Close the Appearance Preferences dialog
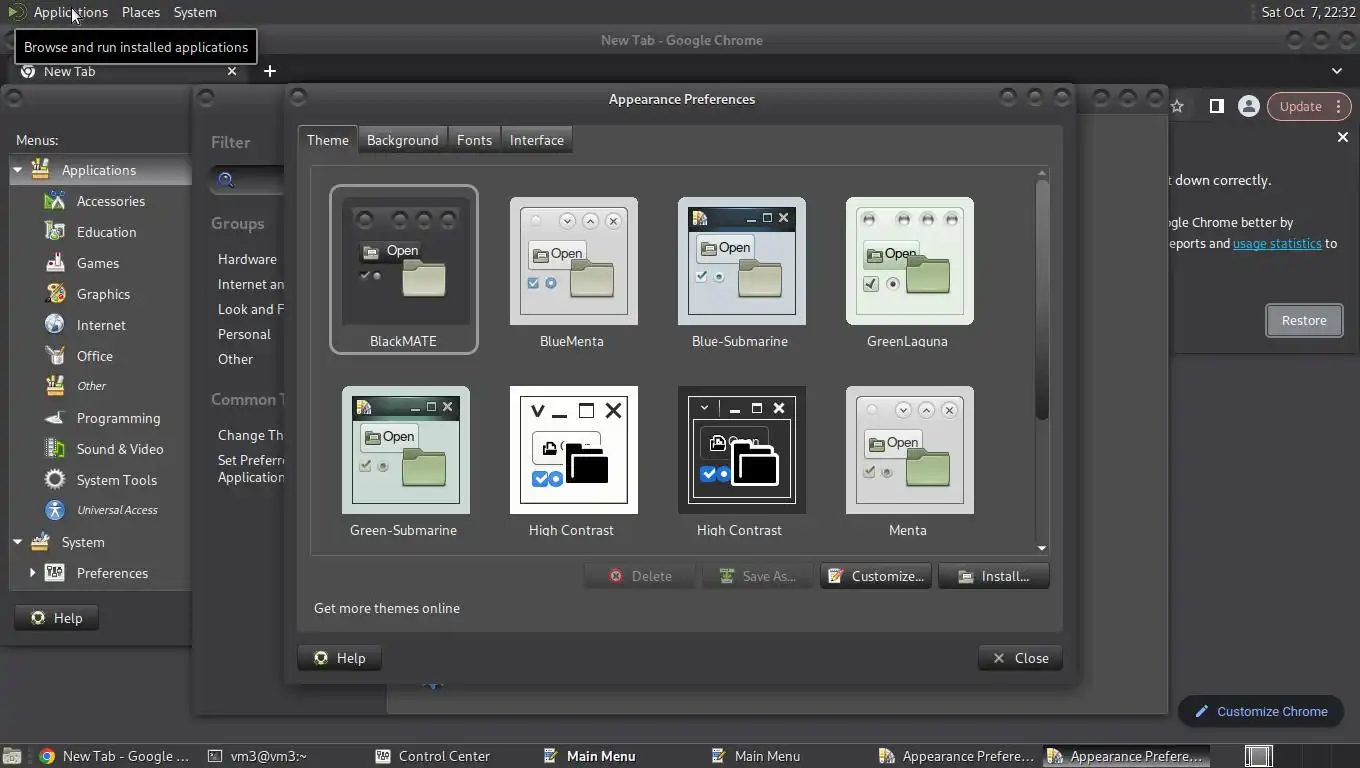 point(1020,658)
